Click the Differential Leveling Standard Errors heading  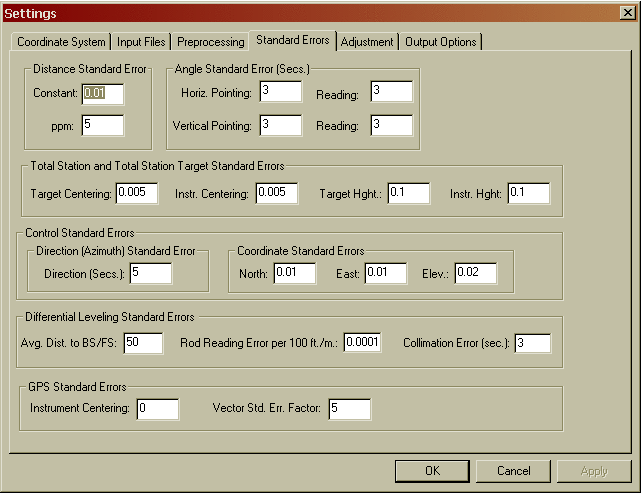pyautogui.click(x=110, y=317)
